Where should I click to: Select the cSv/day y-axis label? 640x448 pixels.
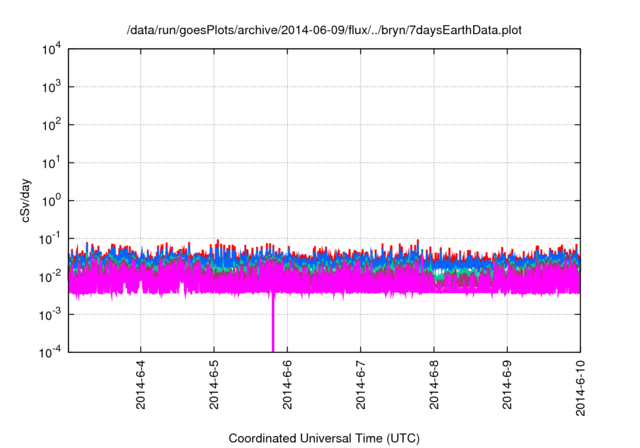click(26, 200)
